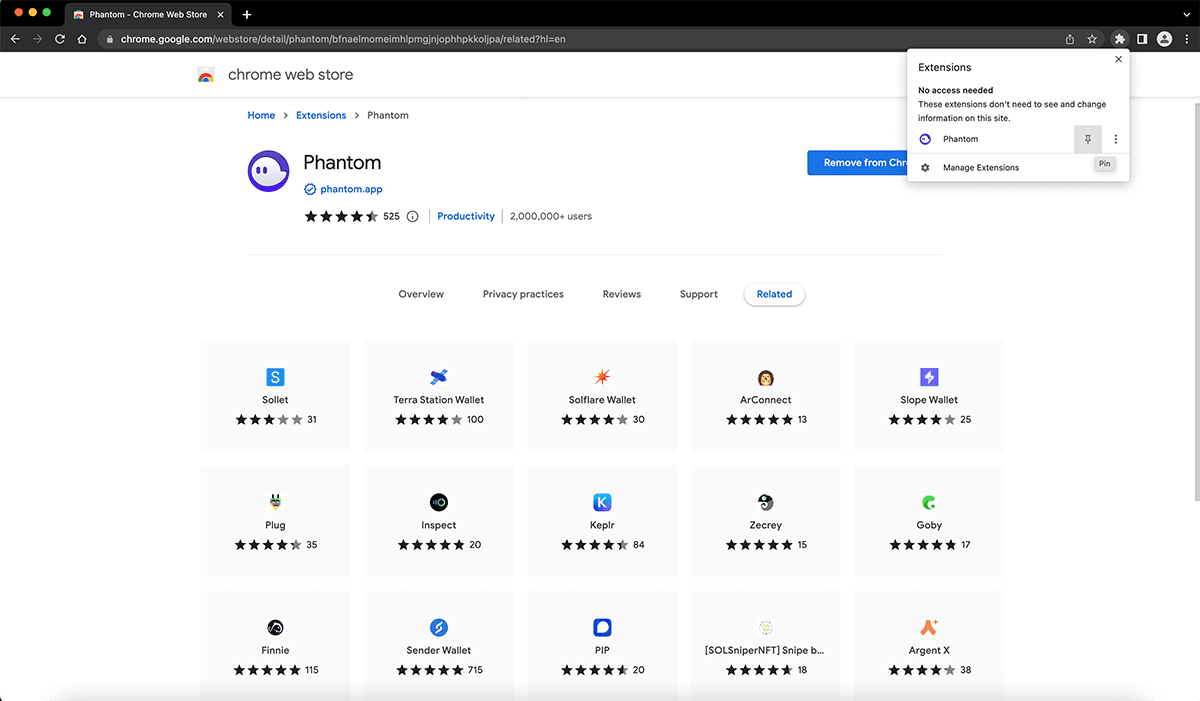
Task: Close the Extensions popup
Action: click(1118, 59)
